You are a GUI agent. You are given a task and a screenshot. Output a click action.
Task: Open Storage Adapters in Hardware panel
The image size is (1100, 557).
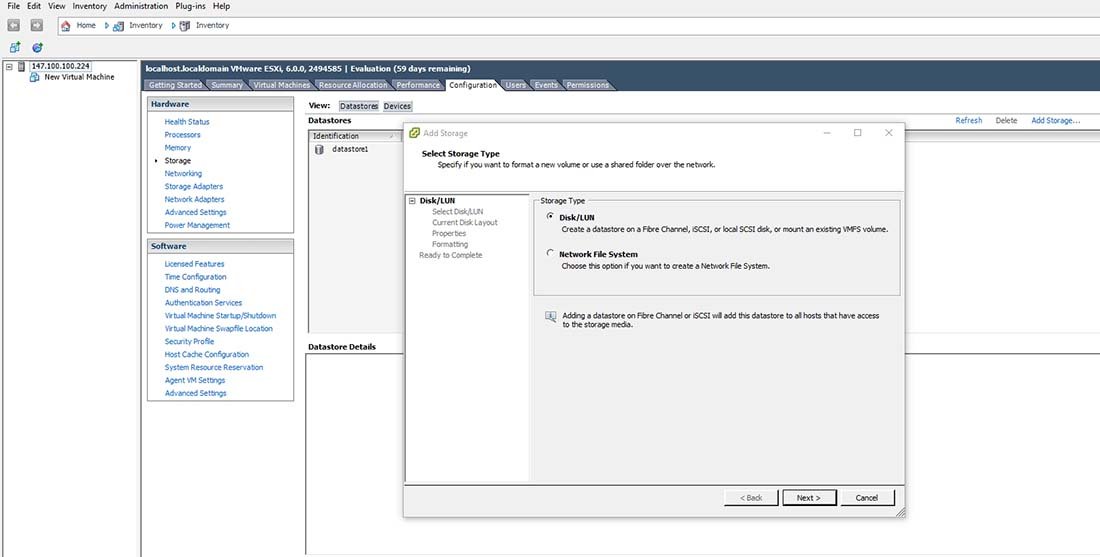click(x=194, y=187)
